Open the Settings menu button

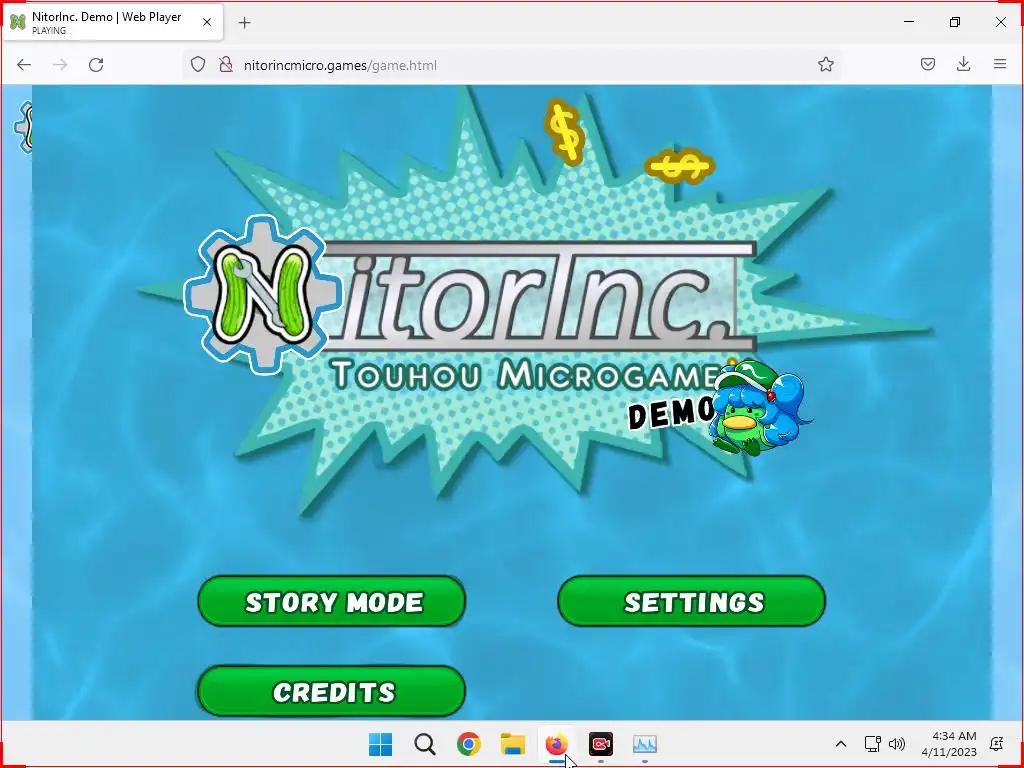click(x=692, y=601)
